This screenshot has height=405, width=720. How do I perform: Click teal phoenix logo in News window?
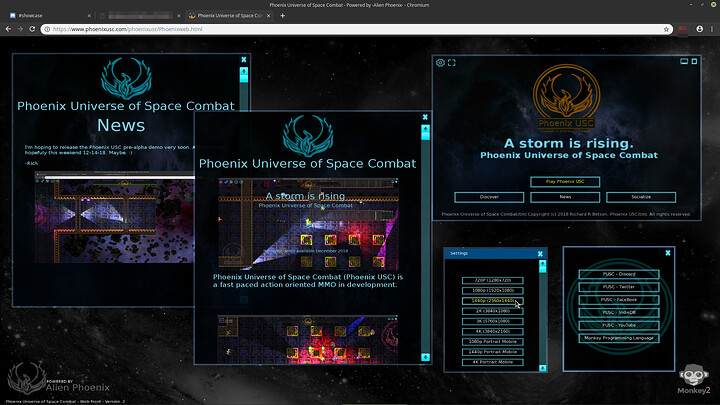[x=126, y=78]
